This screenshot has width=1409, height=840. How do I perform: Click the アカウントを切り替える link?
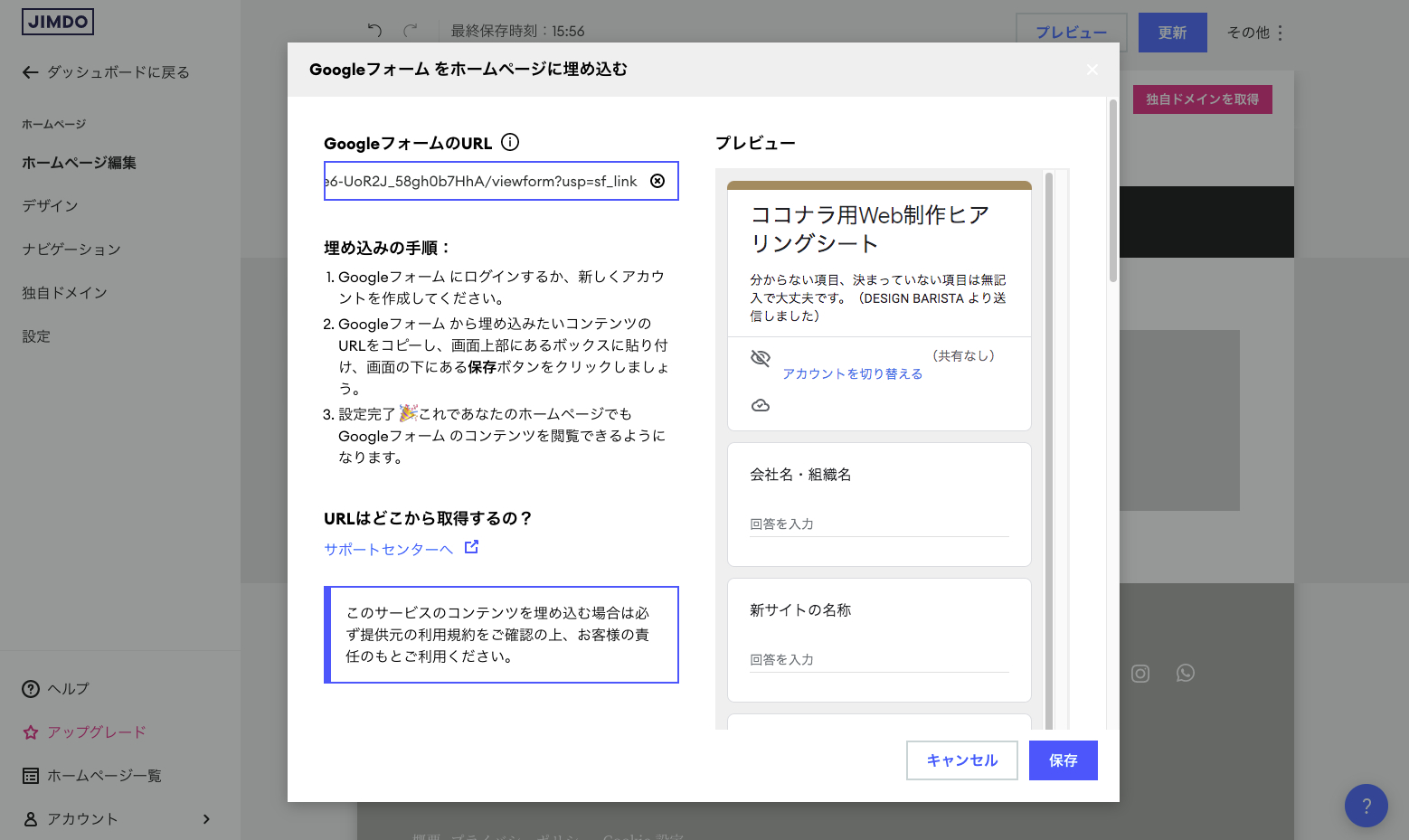click(851, 373)
